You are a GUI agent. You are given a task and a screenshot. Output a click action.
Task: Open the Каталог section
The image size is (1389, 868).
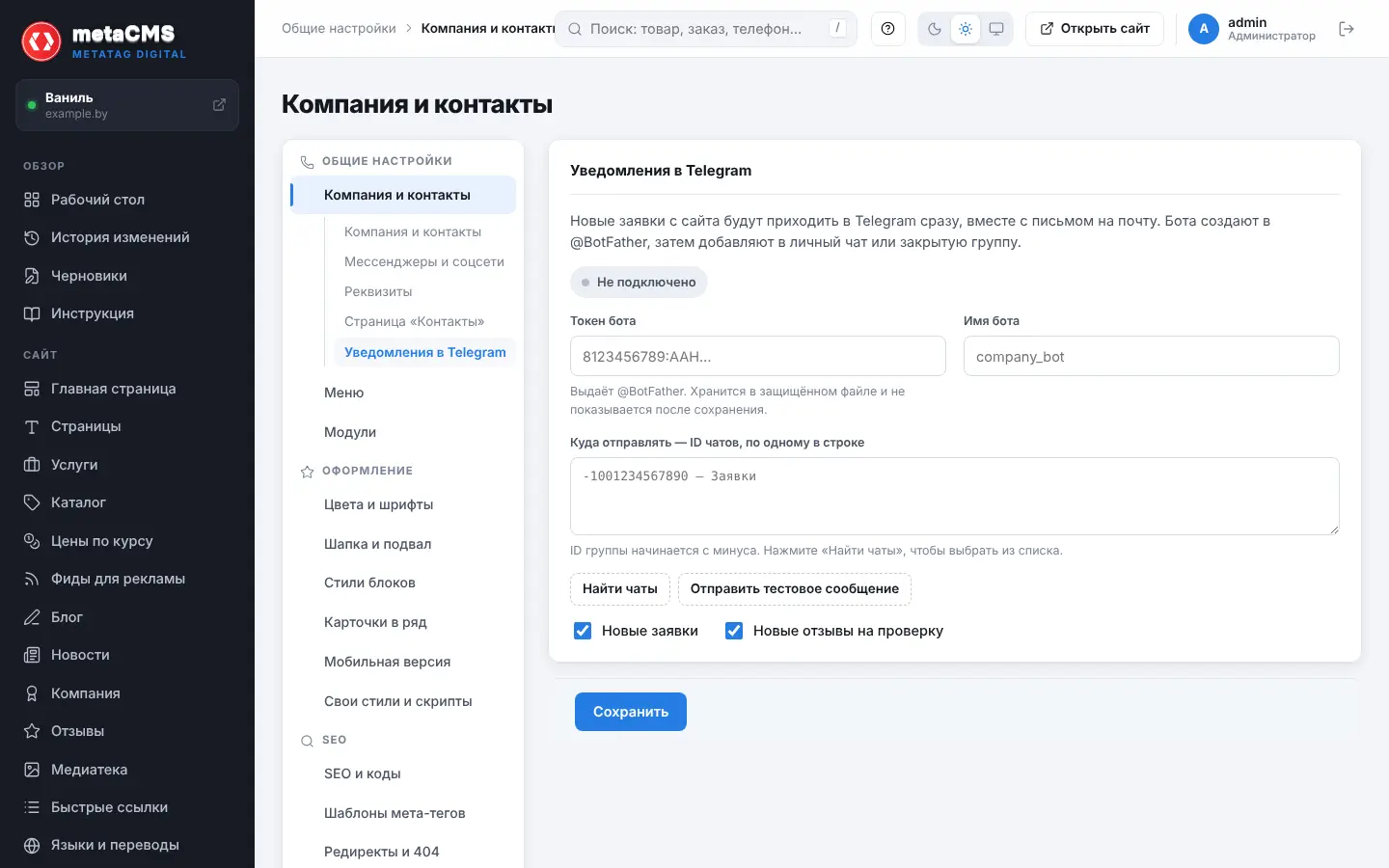127,502
